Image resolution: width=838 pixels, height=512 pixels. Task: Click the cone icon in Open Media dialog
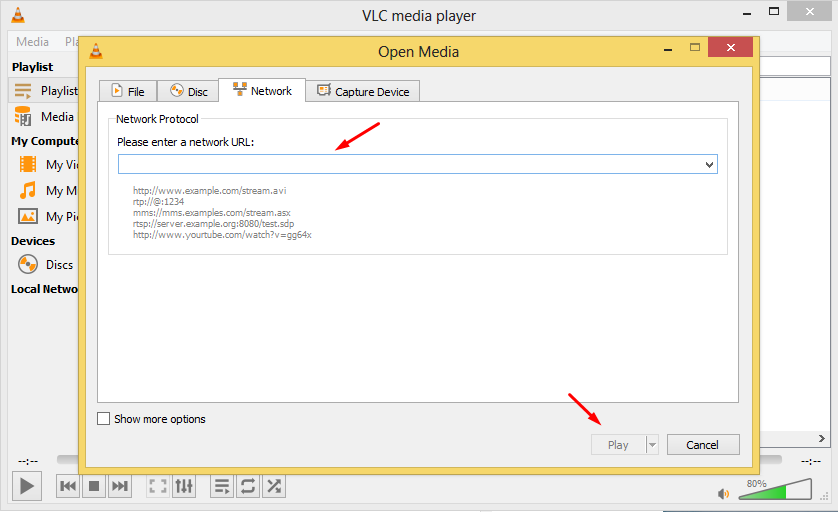click(96, 51)
